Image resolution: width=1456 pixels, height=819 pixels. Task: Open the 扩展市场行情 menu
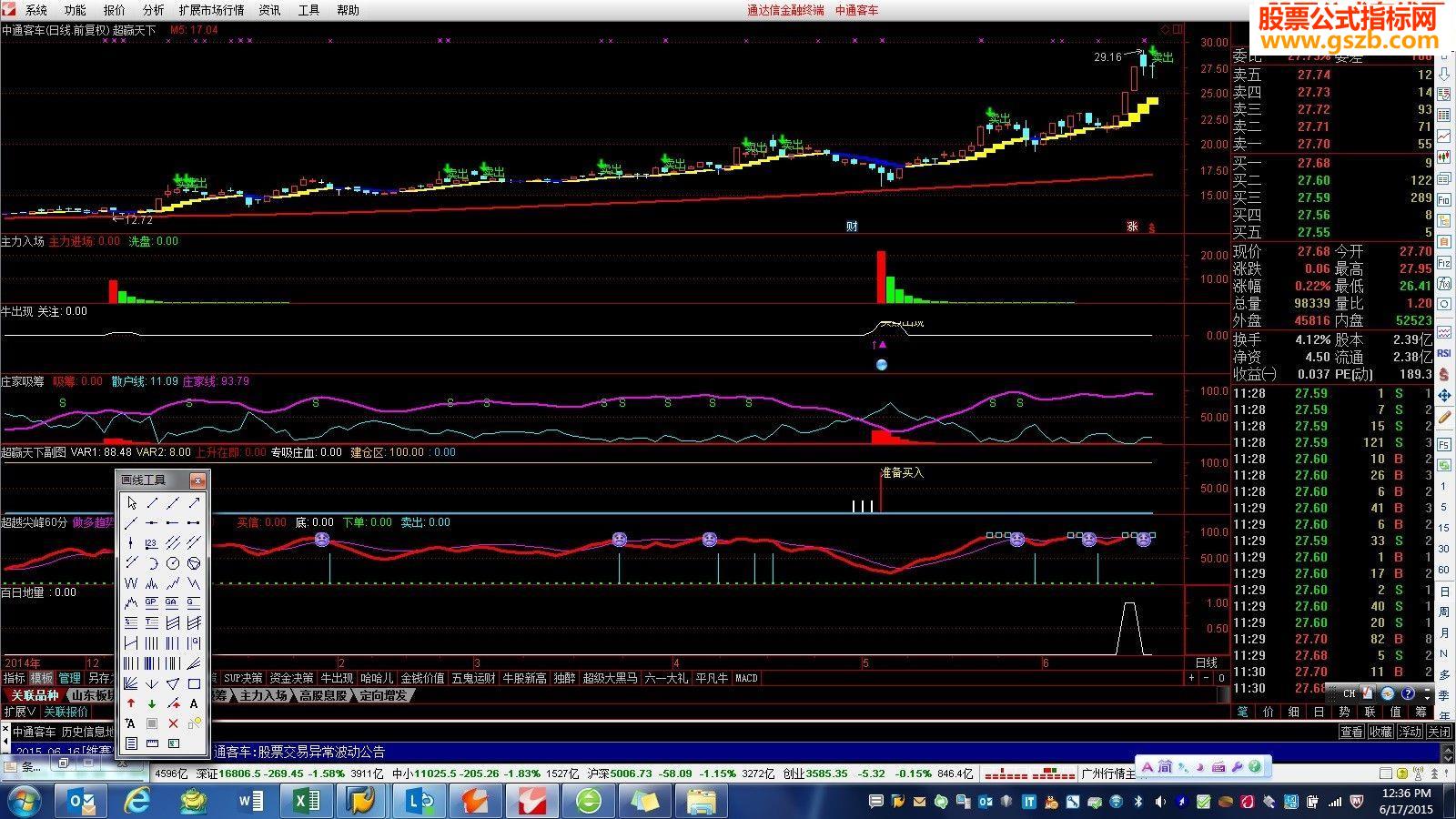click(x=211, y=10)
